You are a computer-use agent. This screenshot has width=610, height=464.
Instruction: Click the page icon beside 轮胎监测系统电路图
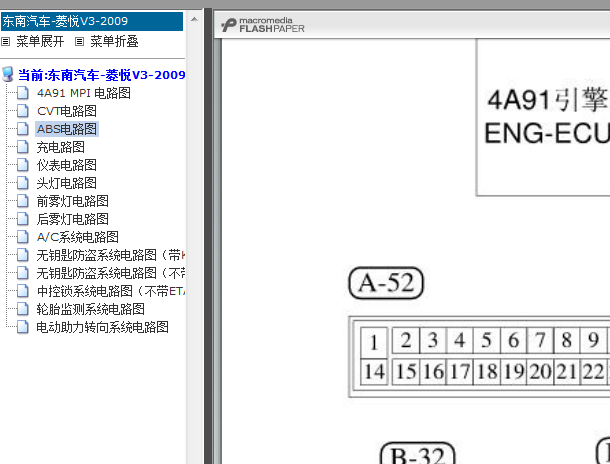[23, 309]
